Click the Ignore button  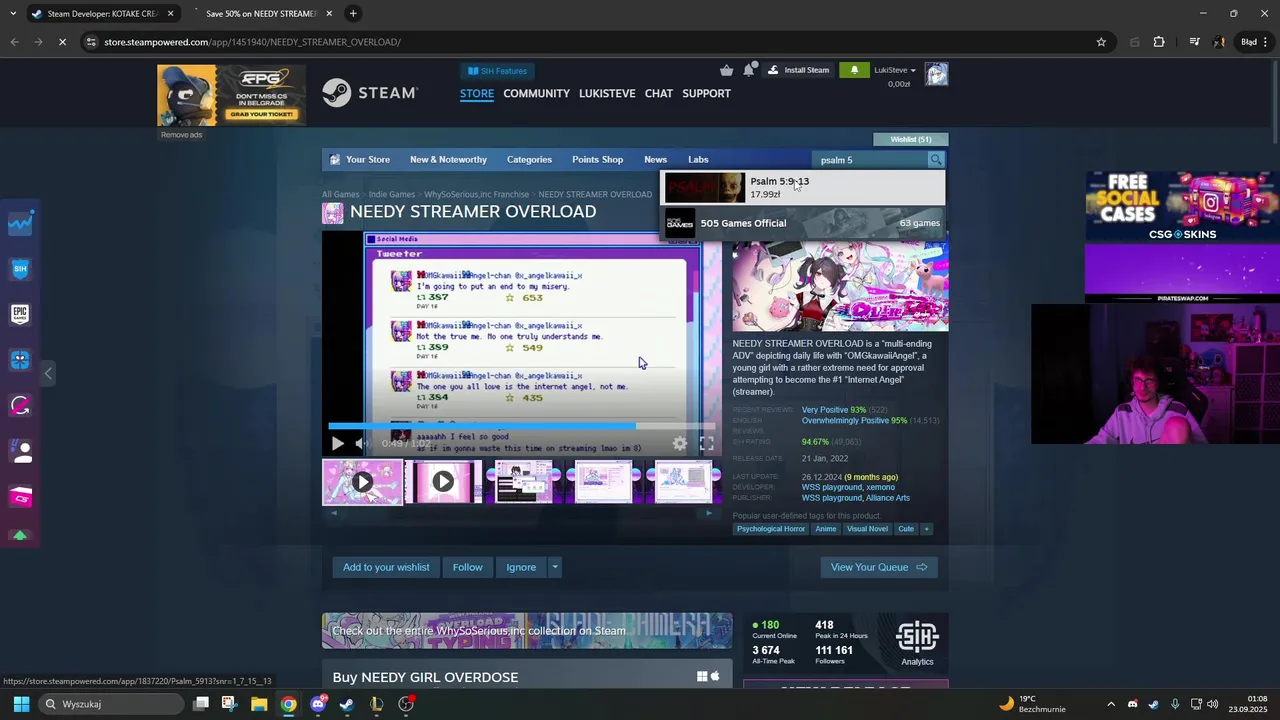pos(521,567)
